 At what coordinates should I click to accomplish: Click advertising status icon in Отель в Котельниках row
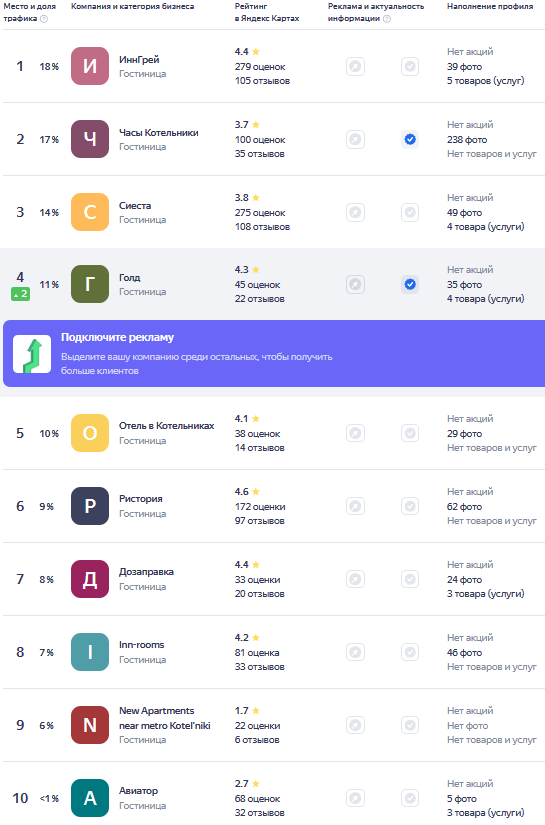[356, 434]
